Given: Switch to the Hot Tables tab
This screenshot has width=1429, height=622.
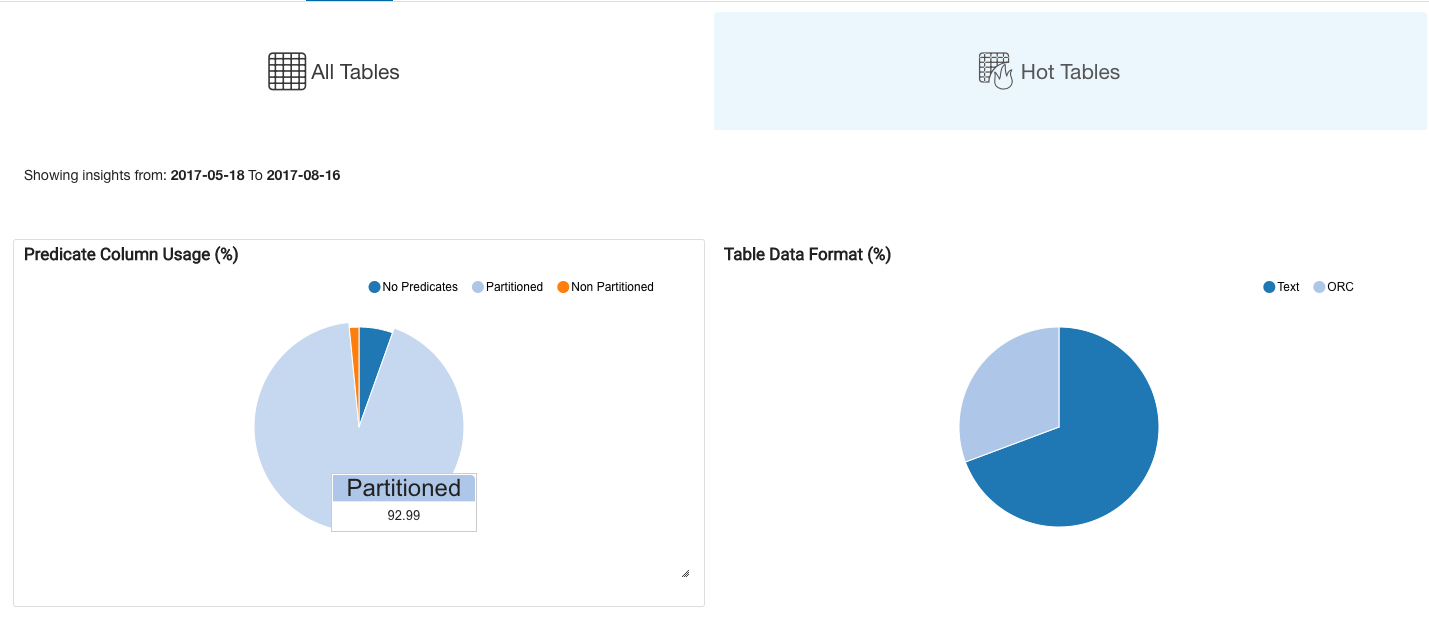Looking at the screenshot, I should click(1070, 71).
